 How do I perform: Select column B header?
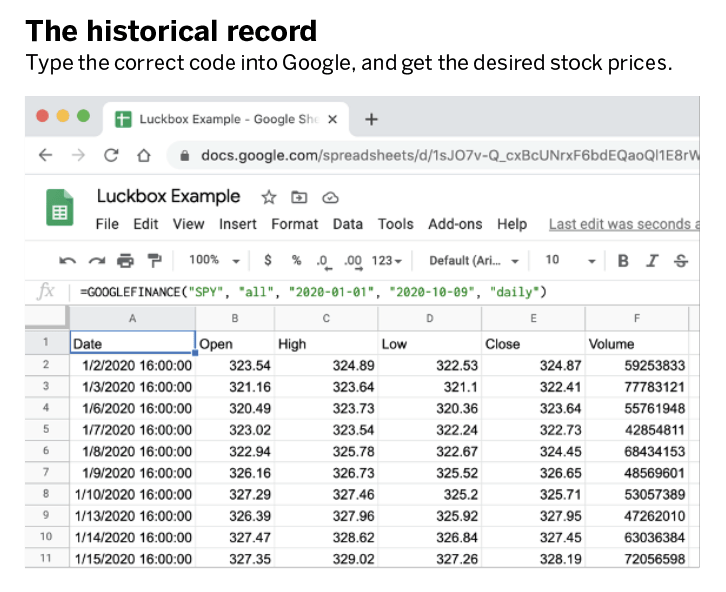(x=235, y=318)
